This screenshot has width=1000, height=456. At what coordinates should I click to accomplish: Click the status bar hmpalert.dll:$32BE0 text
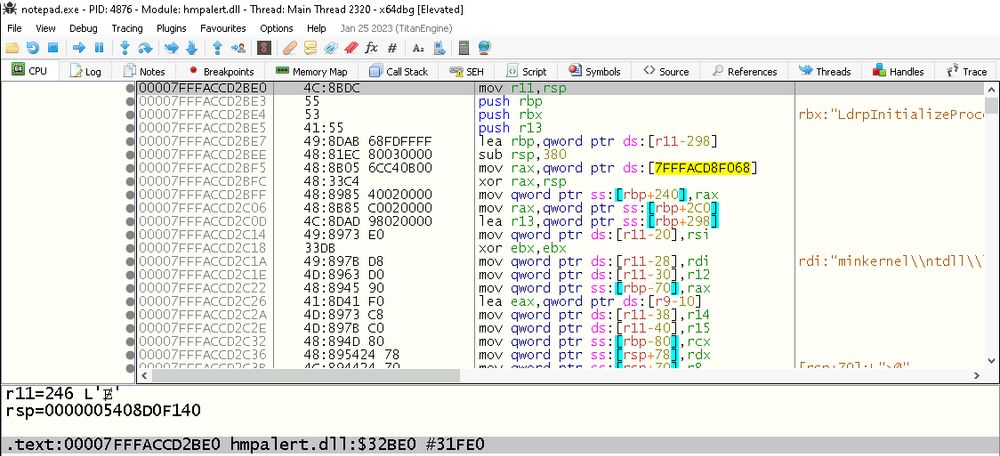(325, 444)
